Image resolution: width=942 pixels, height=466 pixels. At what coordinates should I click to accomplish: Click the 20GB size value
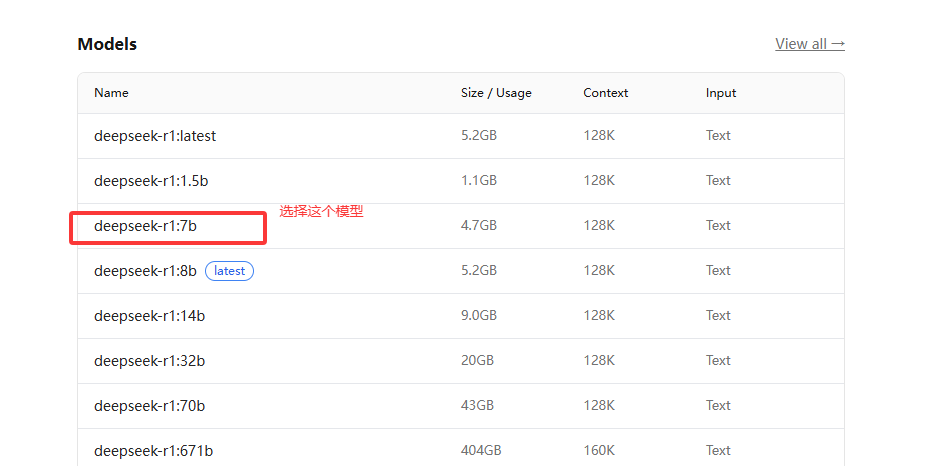click(477, 360)
